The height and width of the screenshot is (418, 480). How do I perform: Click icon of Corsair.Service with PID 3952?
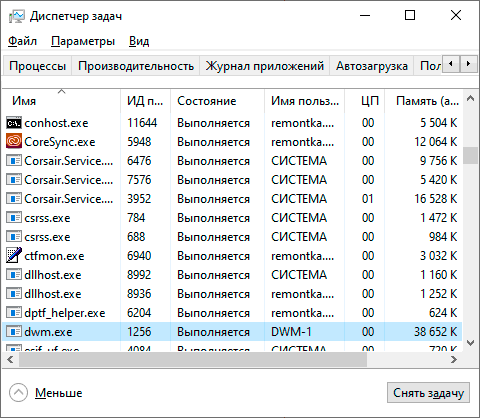coord(14,199)
